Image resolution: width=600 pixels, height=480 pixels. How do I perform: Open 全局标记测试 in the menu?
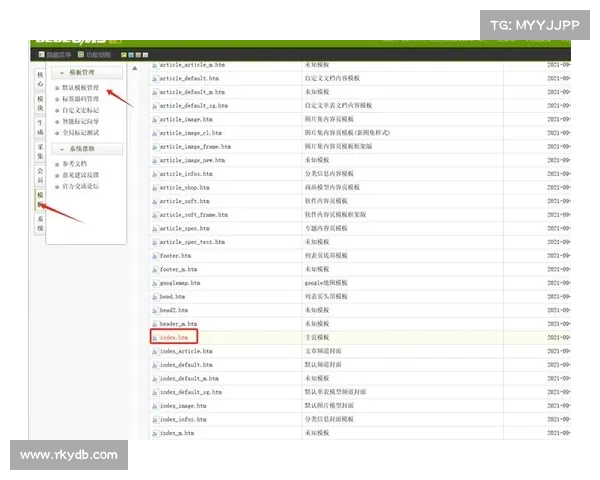80,133
